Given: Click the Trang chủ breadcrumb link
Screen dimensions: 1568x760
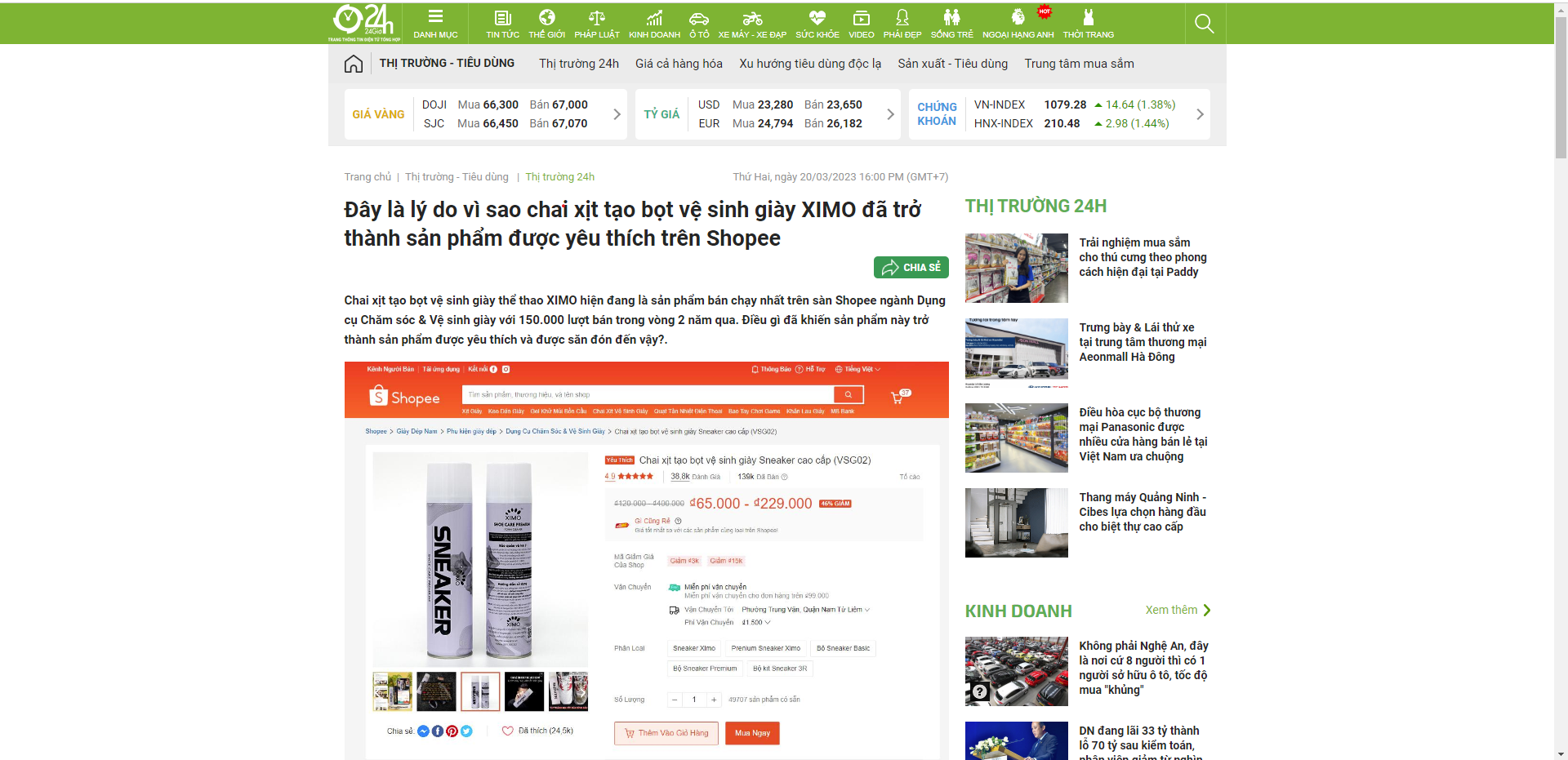Looking at the screenshot, I should (x=367, y=177).
